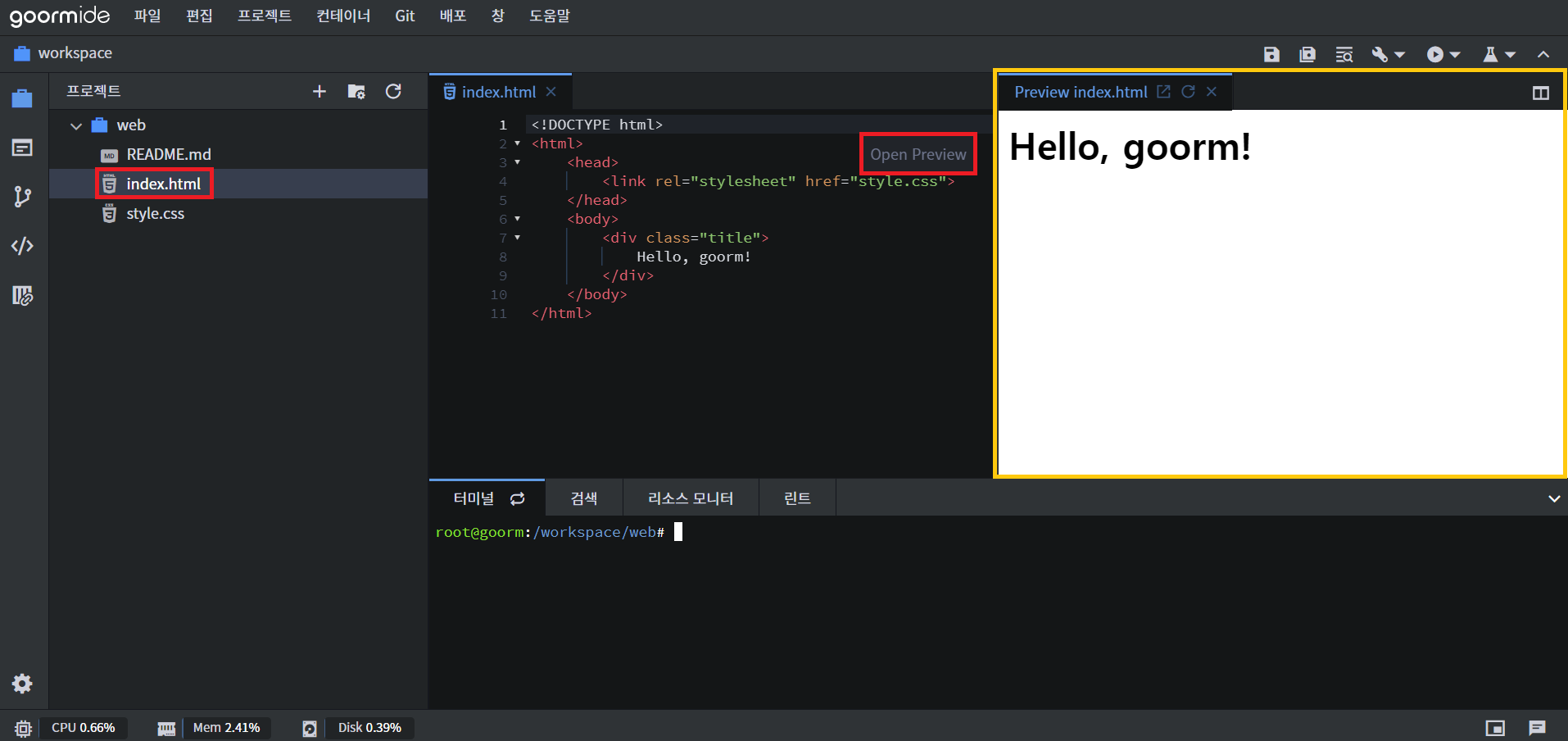Screen dimensions: 1568x741
Task: Fold the html tag at line 2
Action: [x=517, y=143]
